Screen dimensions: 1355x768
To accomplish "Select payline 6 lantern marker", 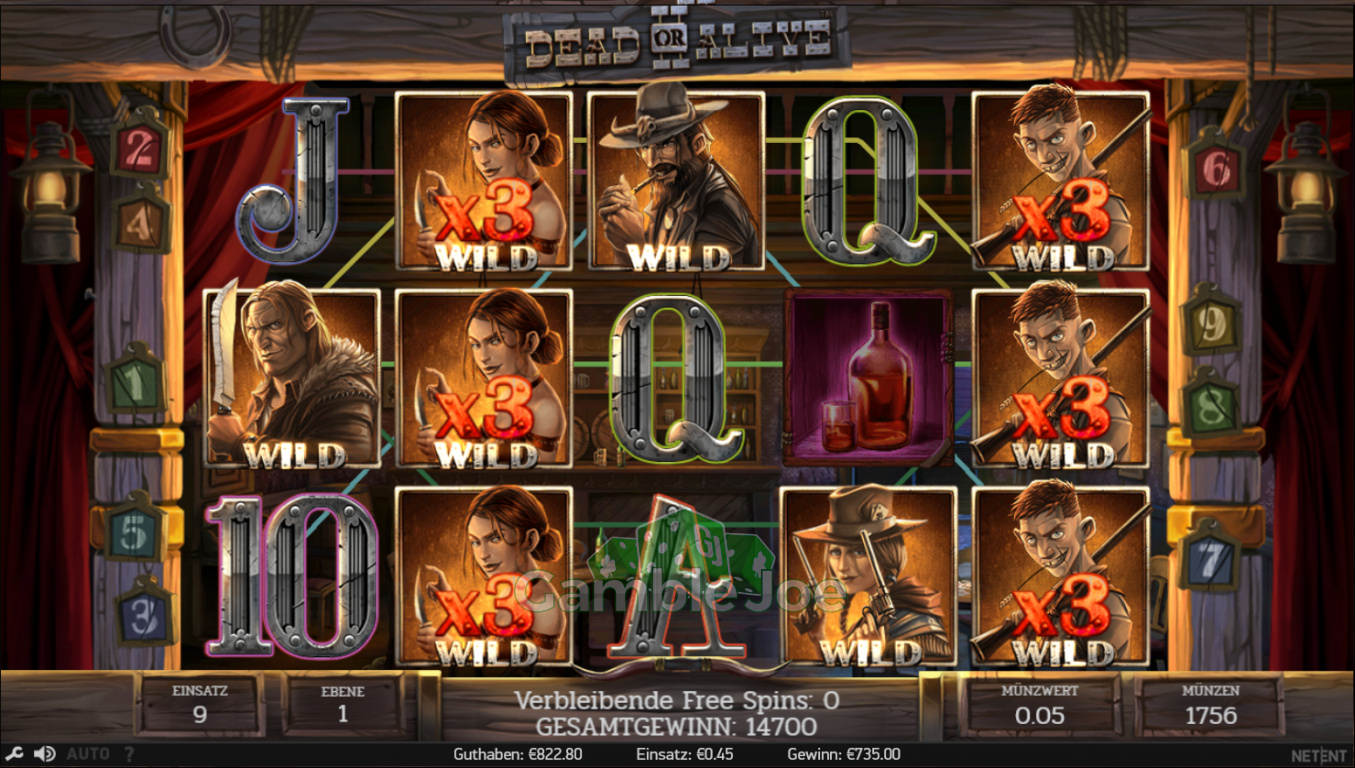I will click(x=1215, y=167).
